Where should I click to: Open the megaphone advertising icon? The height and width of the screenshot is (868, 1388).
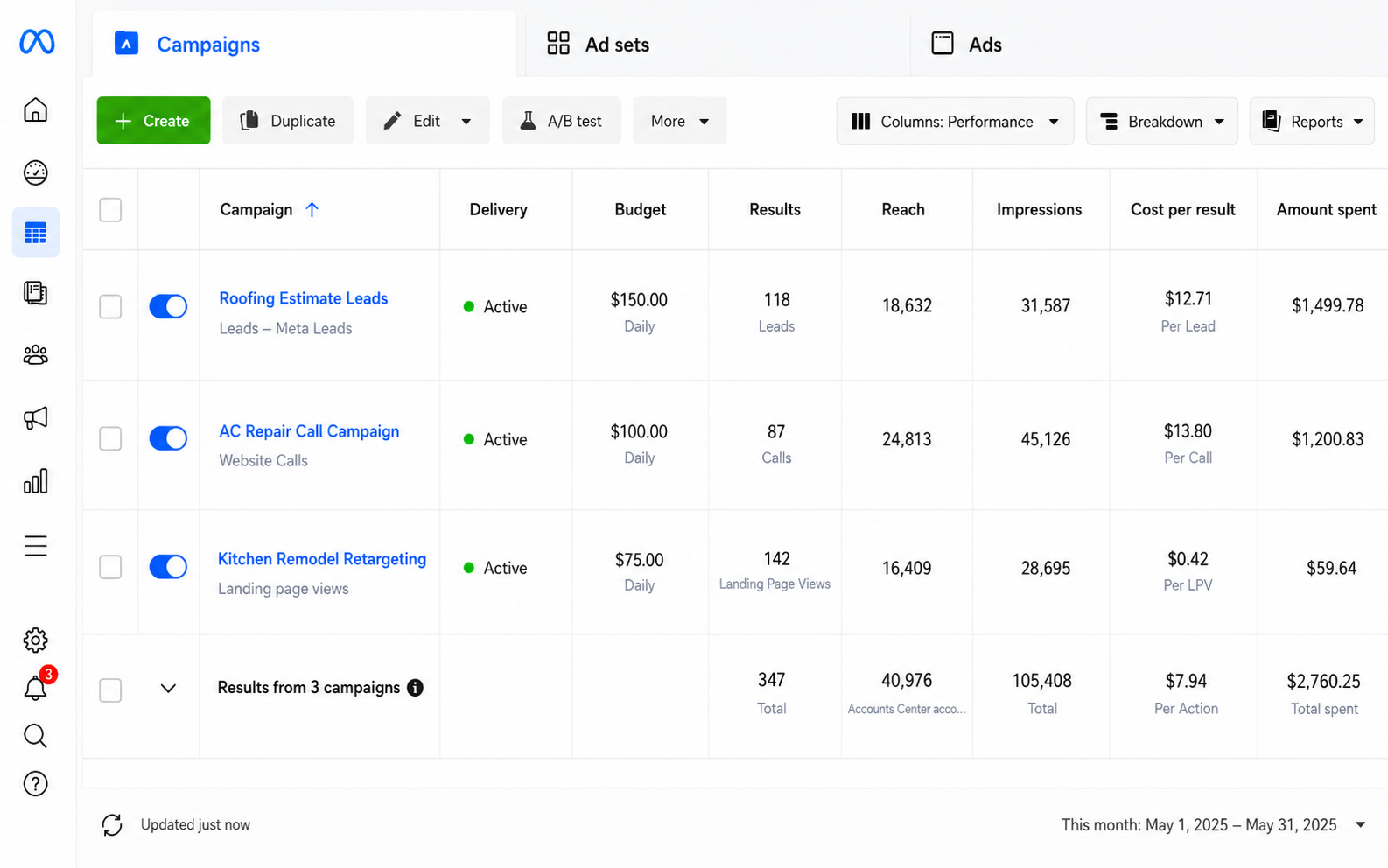click(35, 417)
